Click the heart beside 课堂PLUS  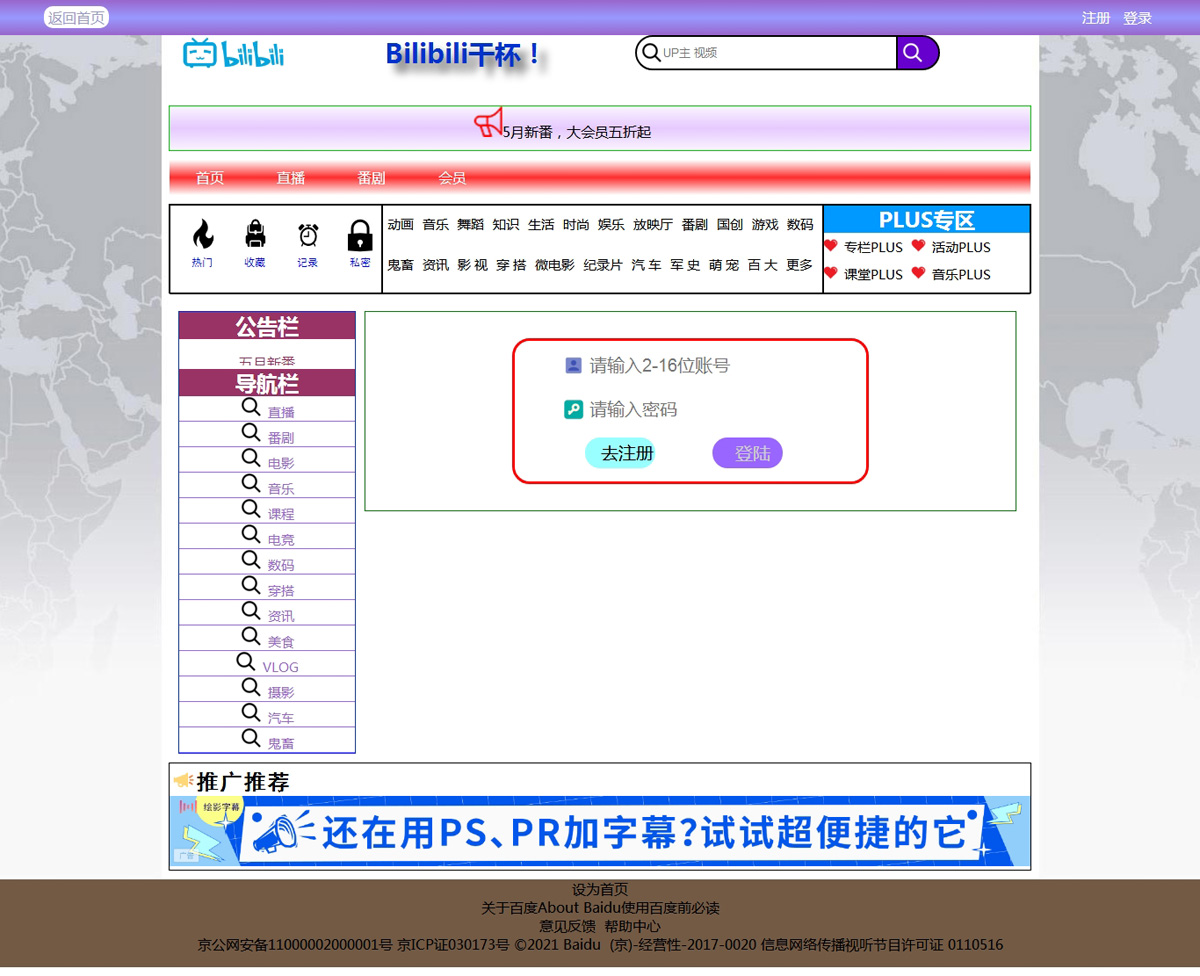(x=830, y=272)
